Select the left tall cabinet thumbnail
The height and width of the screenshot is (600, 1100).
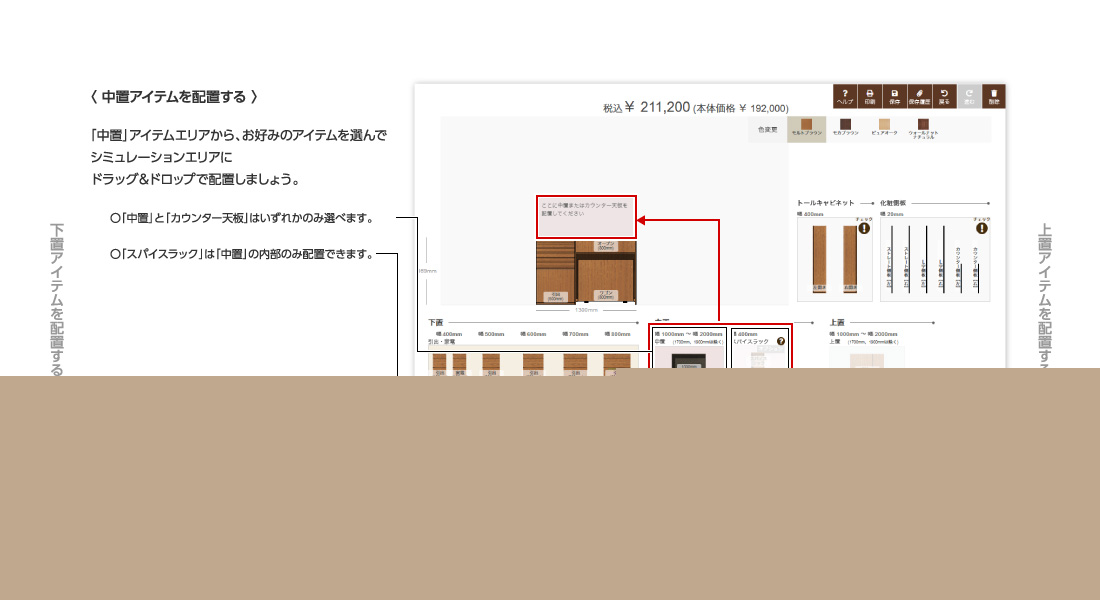819,259
